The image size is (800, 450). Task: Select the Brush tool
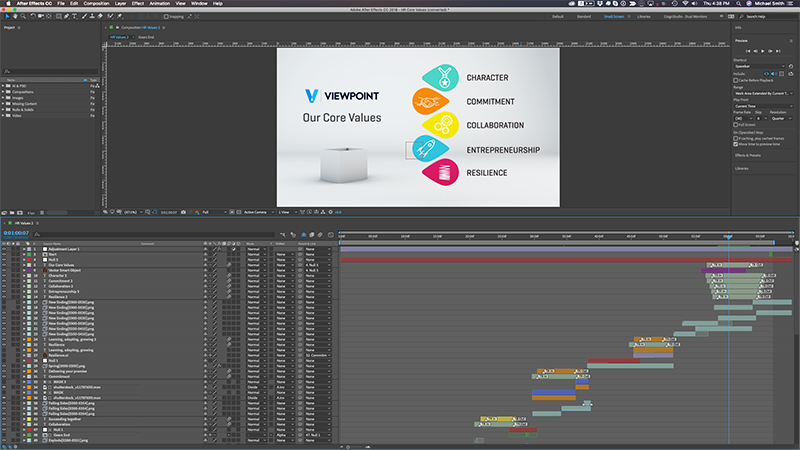pos(85,16)
